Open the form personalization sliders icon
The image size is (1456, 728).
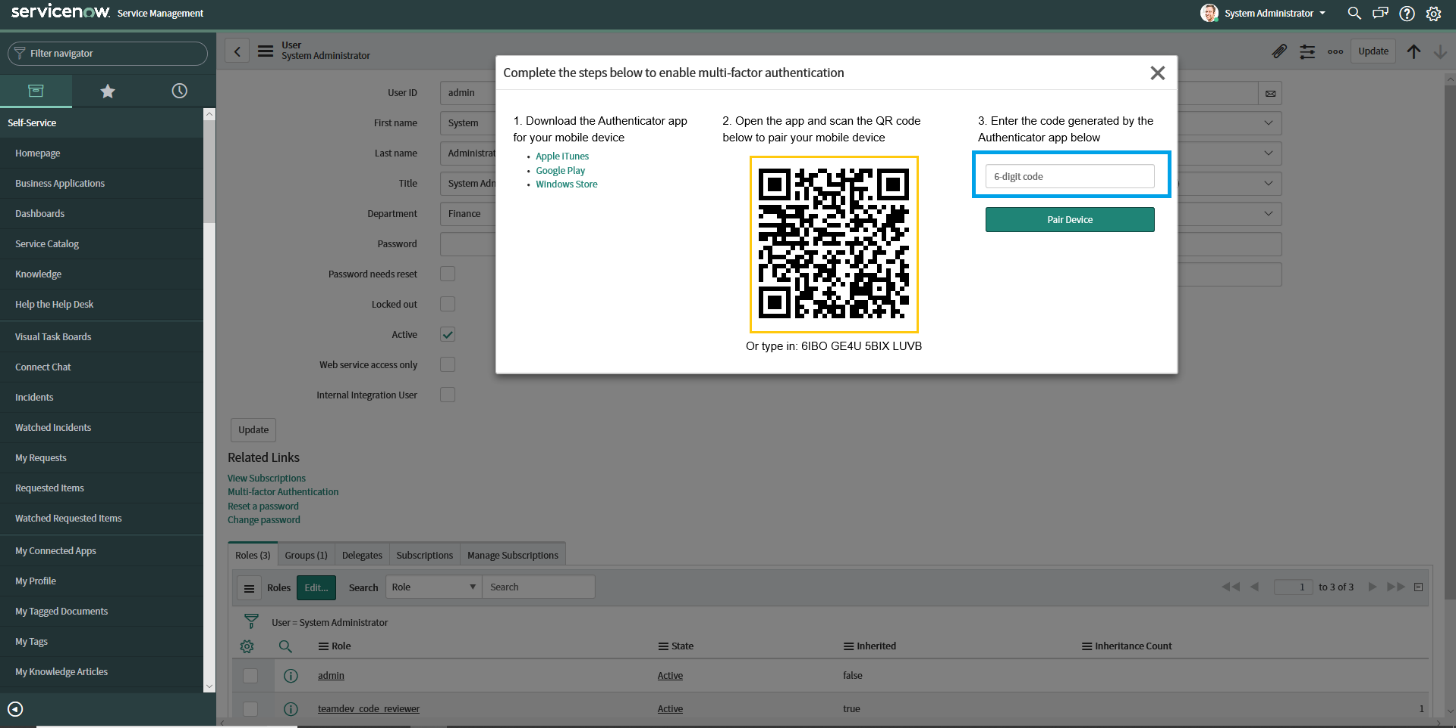pos(1307,50)
